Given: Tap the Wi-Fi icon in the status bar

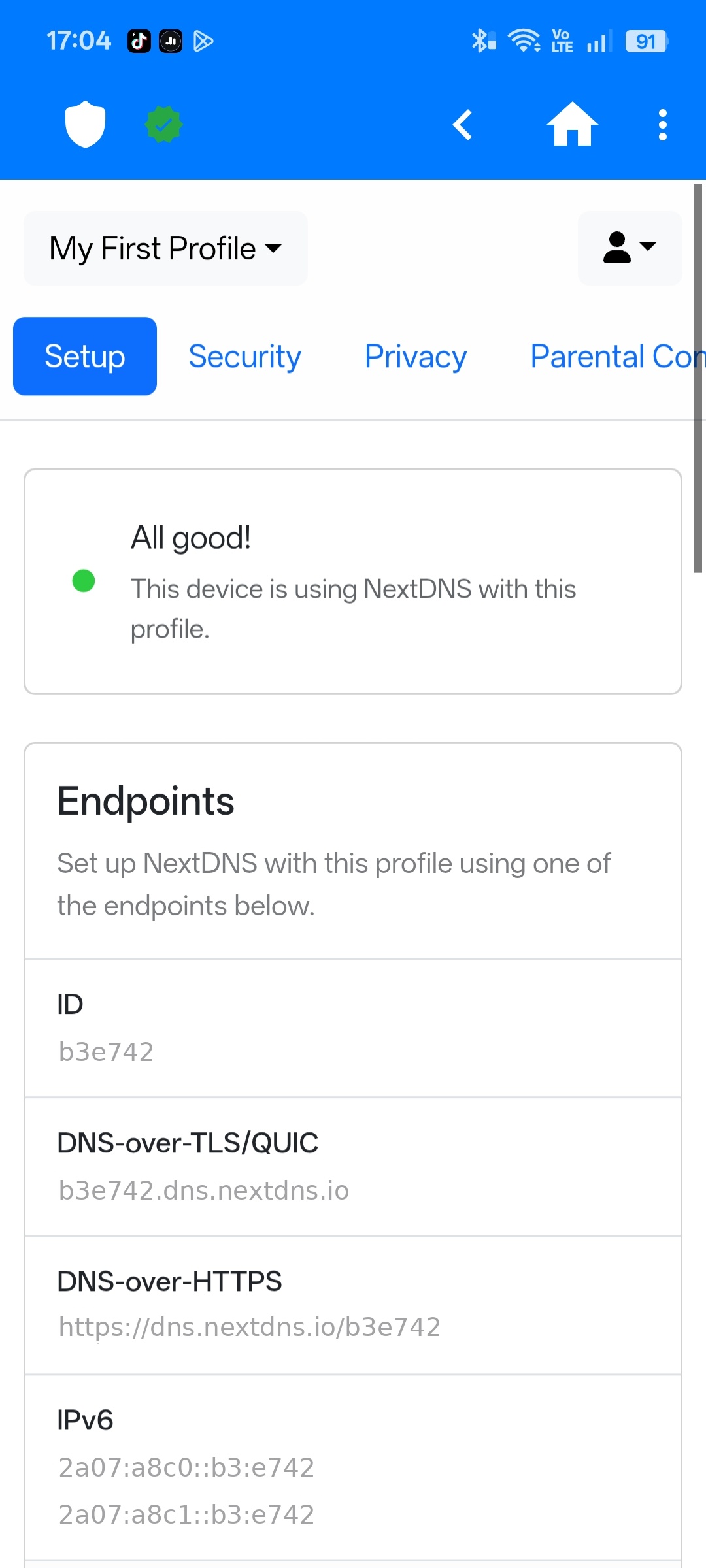Looking at the screenshot, I should (x=523, y=41).
